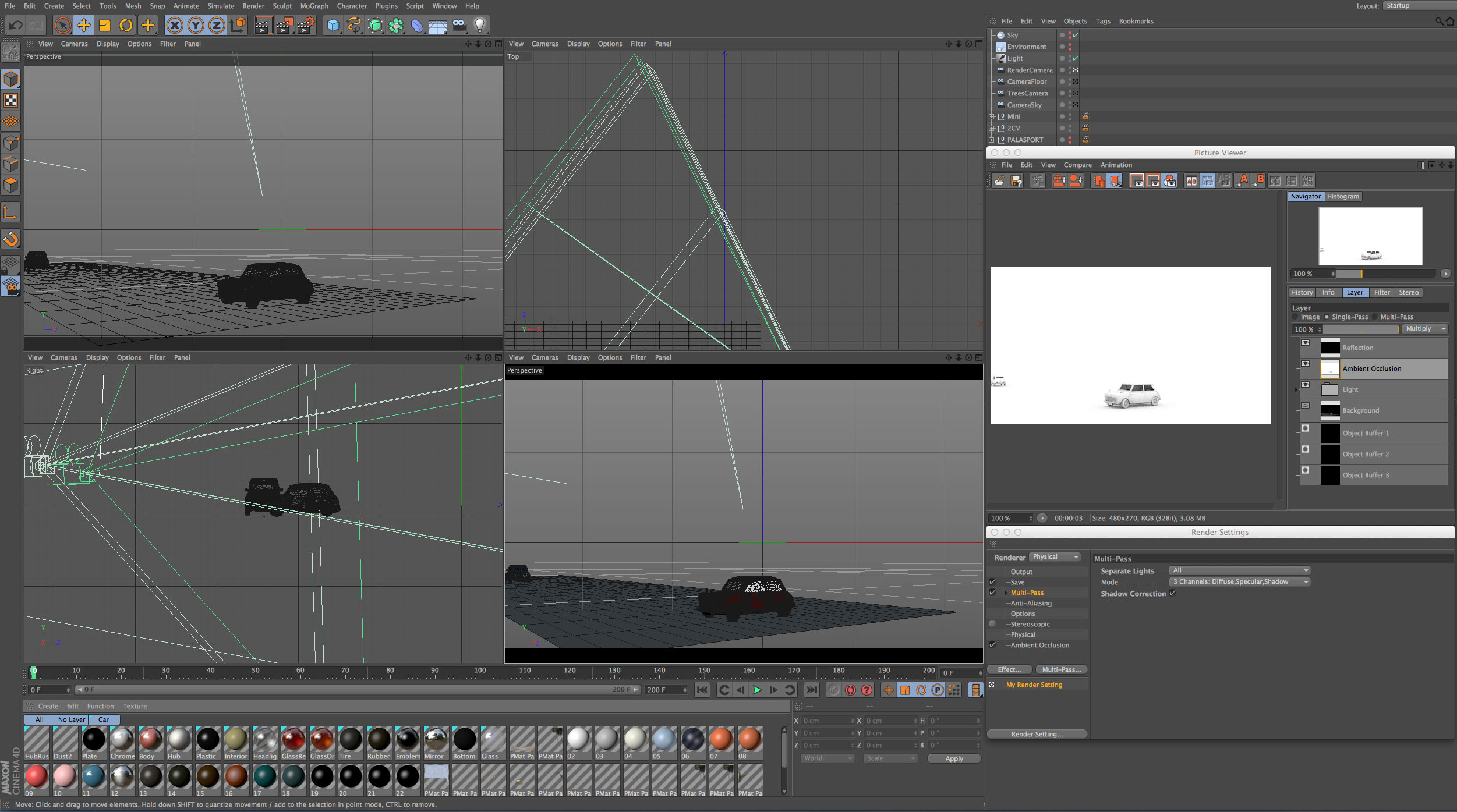Screen dimensions: 1457x812
Task: Click the Render Setting... button
Action: click(x=1037, y=734)
